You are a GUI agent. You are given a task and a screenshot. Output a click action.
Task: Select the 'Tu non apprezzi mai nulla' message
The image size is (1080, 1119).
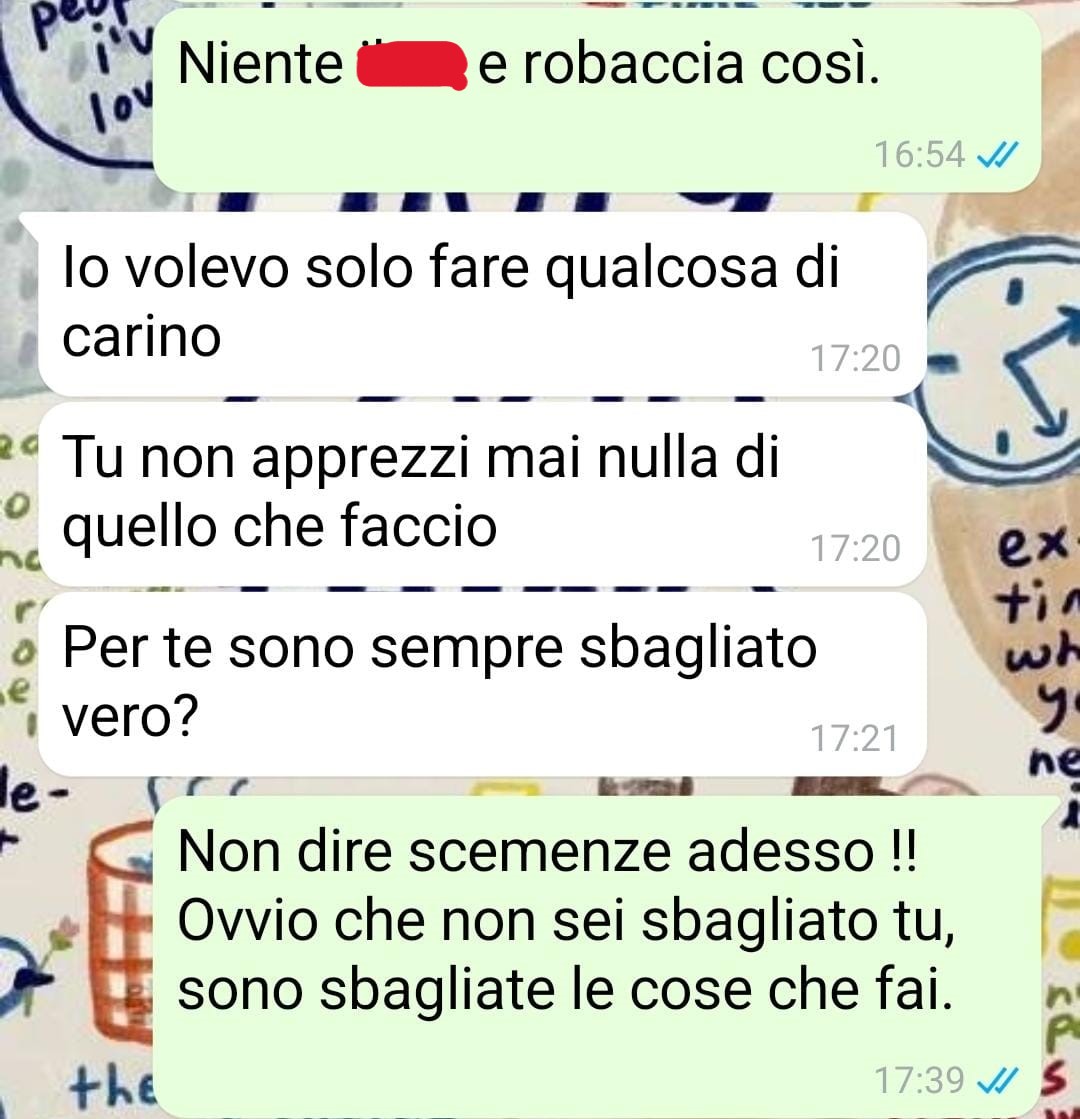tap(482, 494)
